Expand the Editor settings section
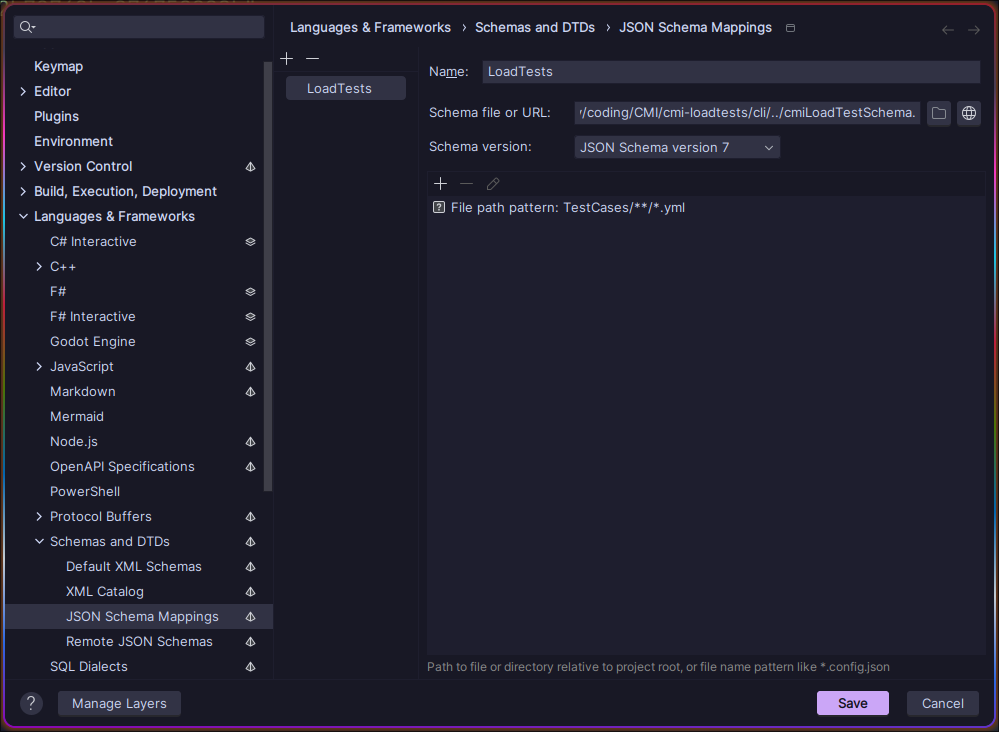Image resolution: width=999 pixels, height=732 pixels. coord(23,92)
